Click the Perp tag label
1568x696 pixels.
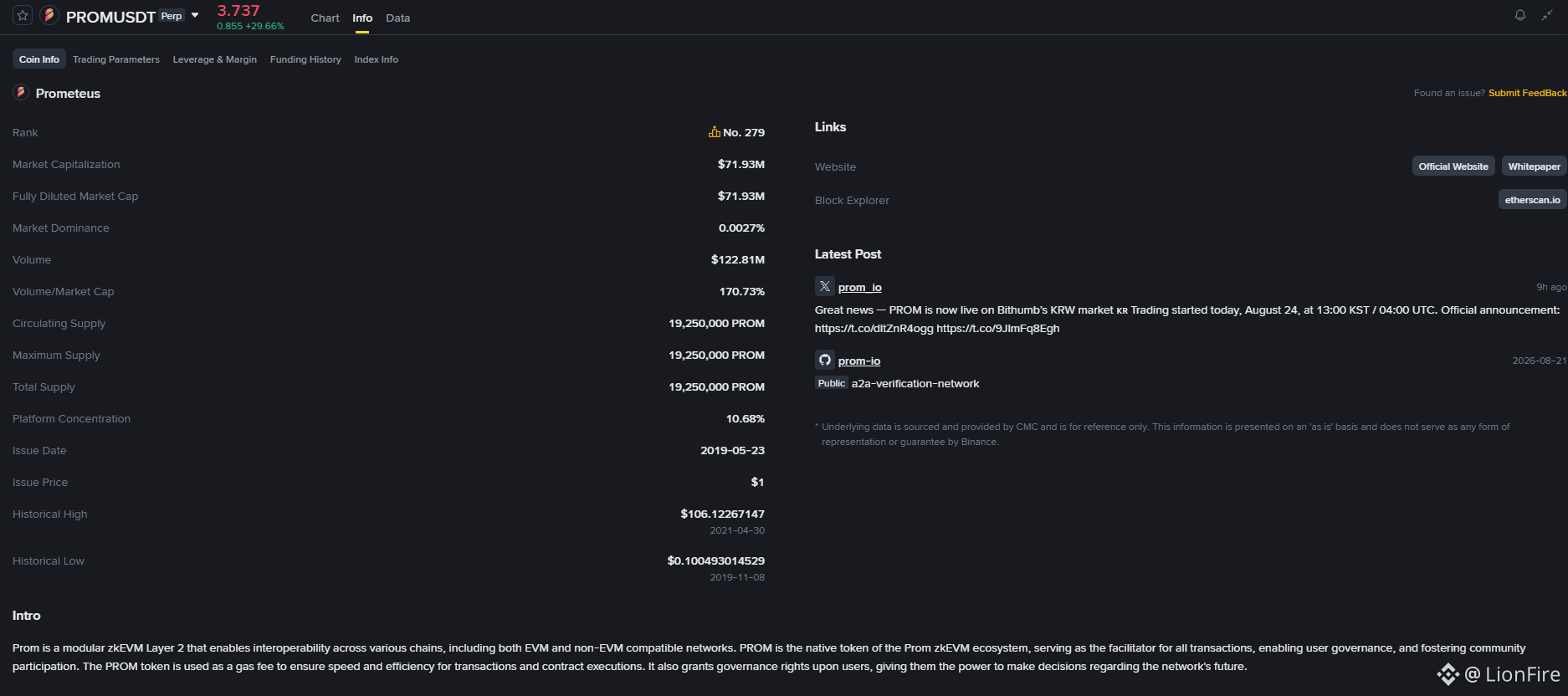pos(172,16)
